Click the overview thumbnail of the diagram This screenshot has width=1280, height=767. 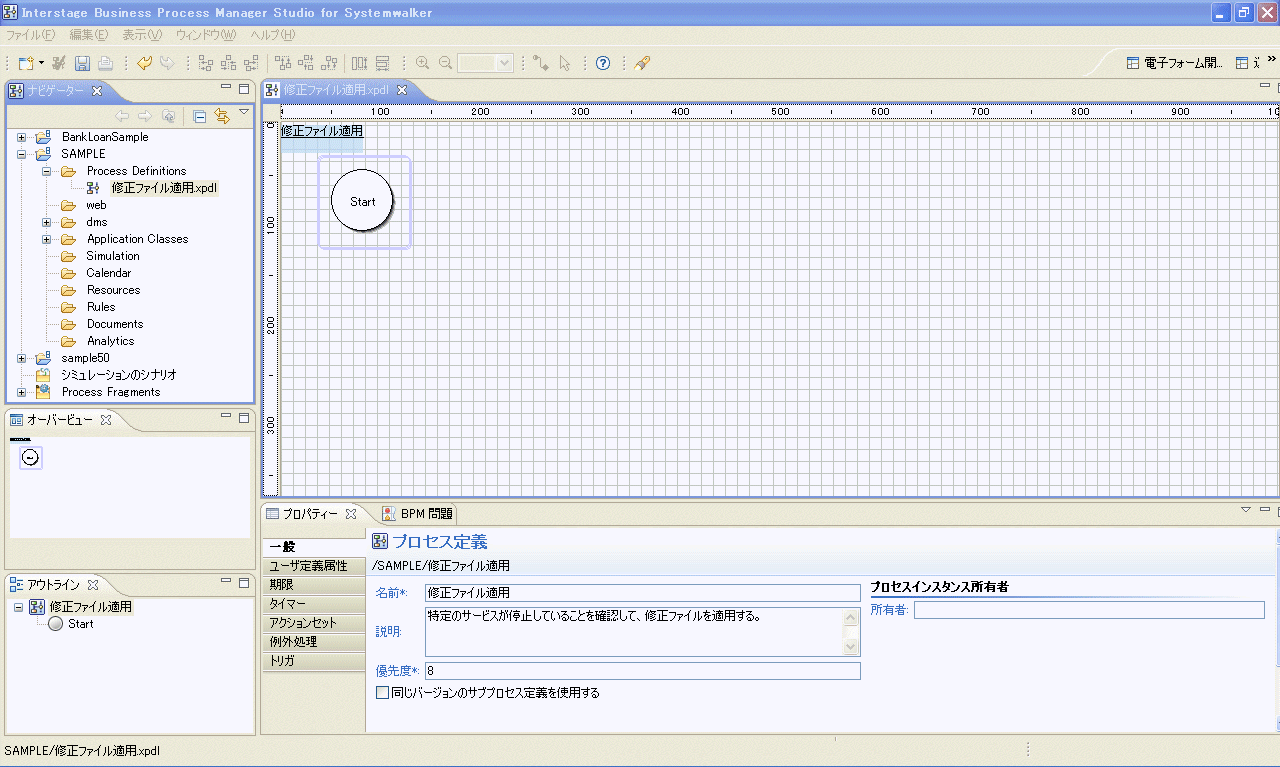pos(30,457)
